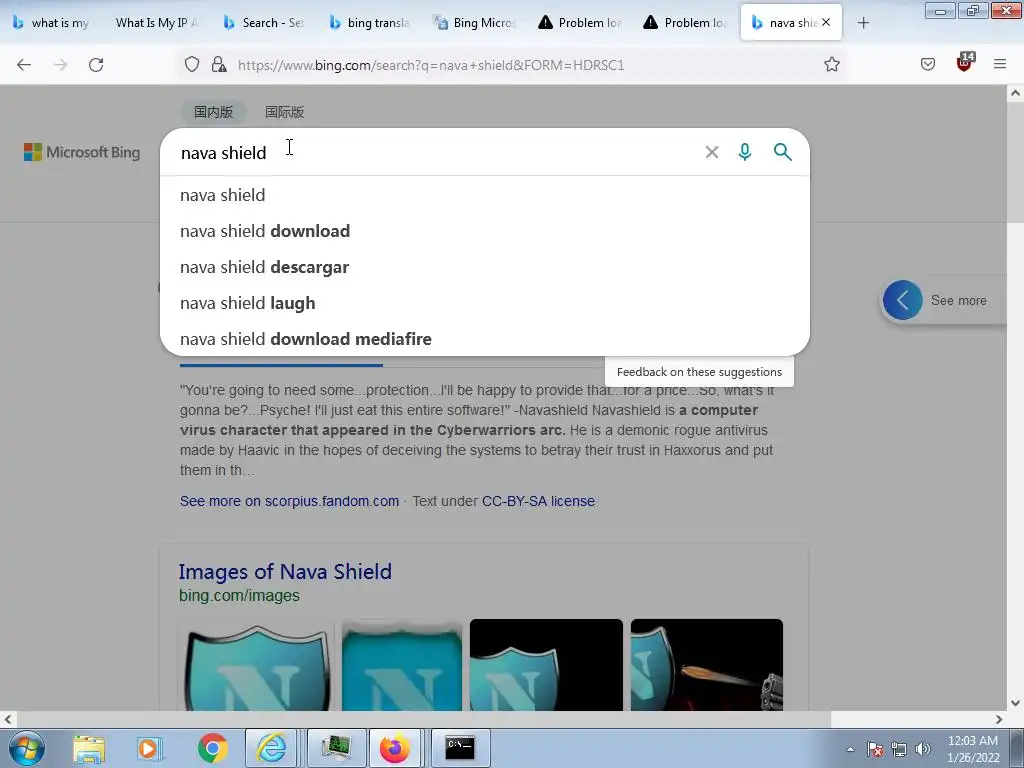Image resolution: width=1024 pixels, height=768 pixels.
Task: Save page with the Pocket icon
Action: click(x=927, y=64)
